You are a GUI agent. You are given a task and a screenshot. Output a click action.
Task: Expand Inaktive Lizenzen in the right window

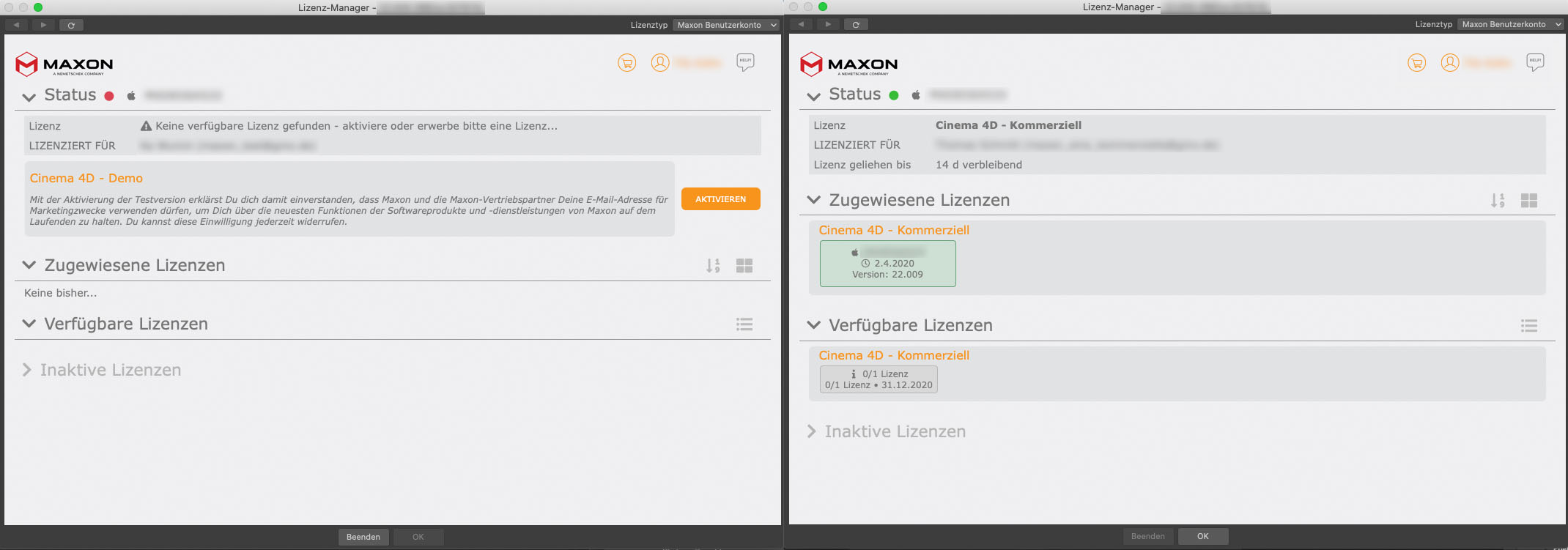tap(812, 431)
